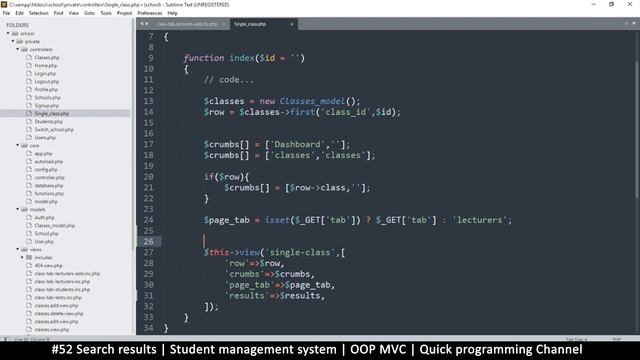Close the Single_class.php tab

point(291,24)
